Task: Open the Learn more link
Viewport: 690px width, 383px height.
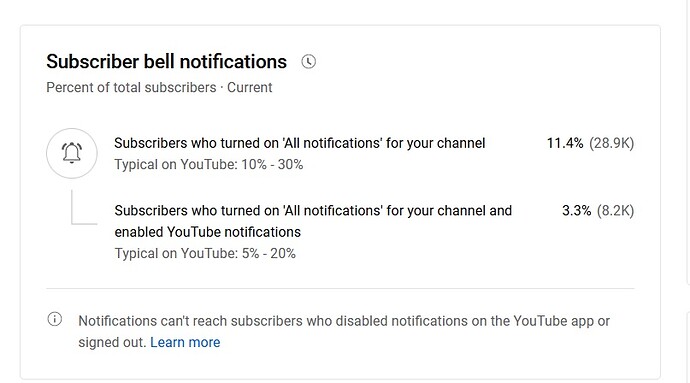Action: [185, 342]
